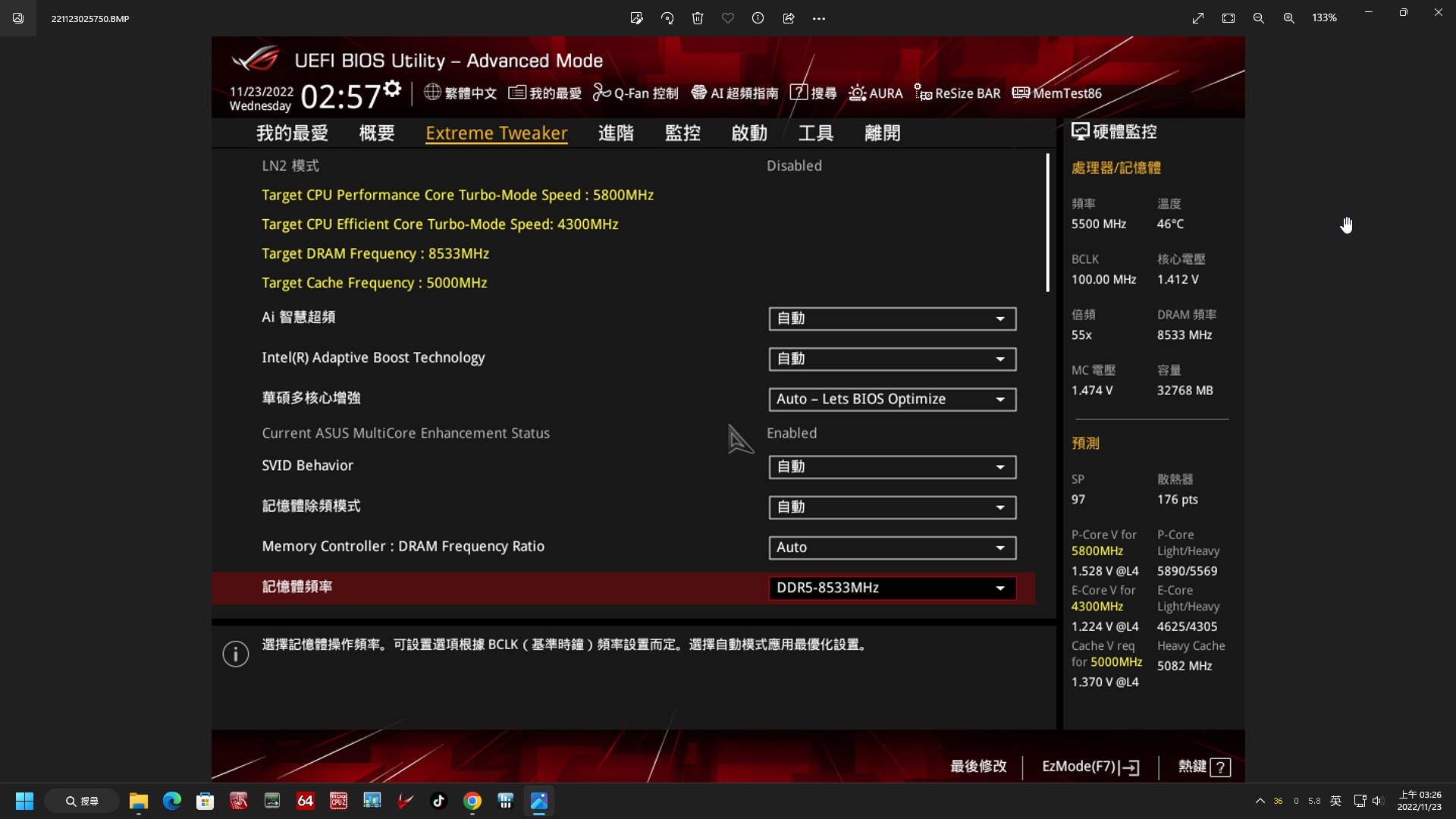Open the time settings gear icon
Viewport: 1456px width, 819px height.
[x=392, y=89]
